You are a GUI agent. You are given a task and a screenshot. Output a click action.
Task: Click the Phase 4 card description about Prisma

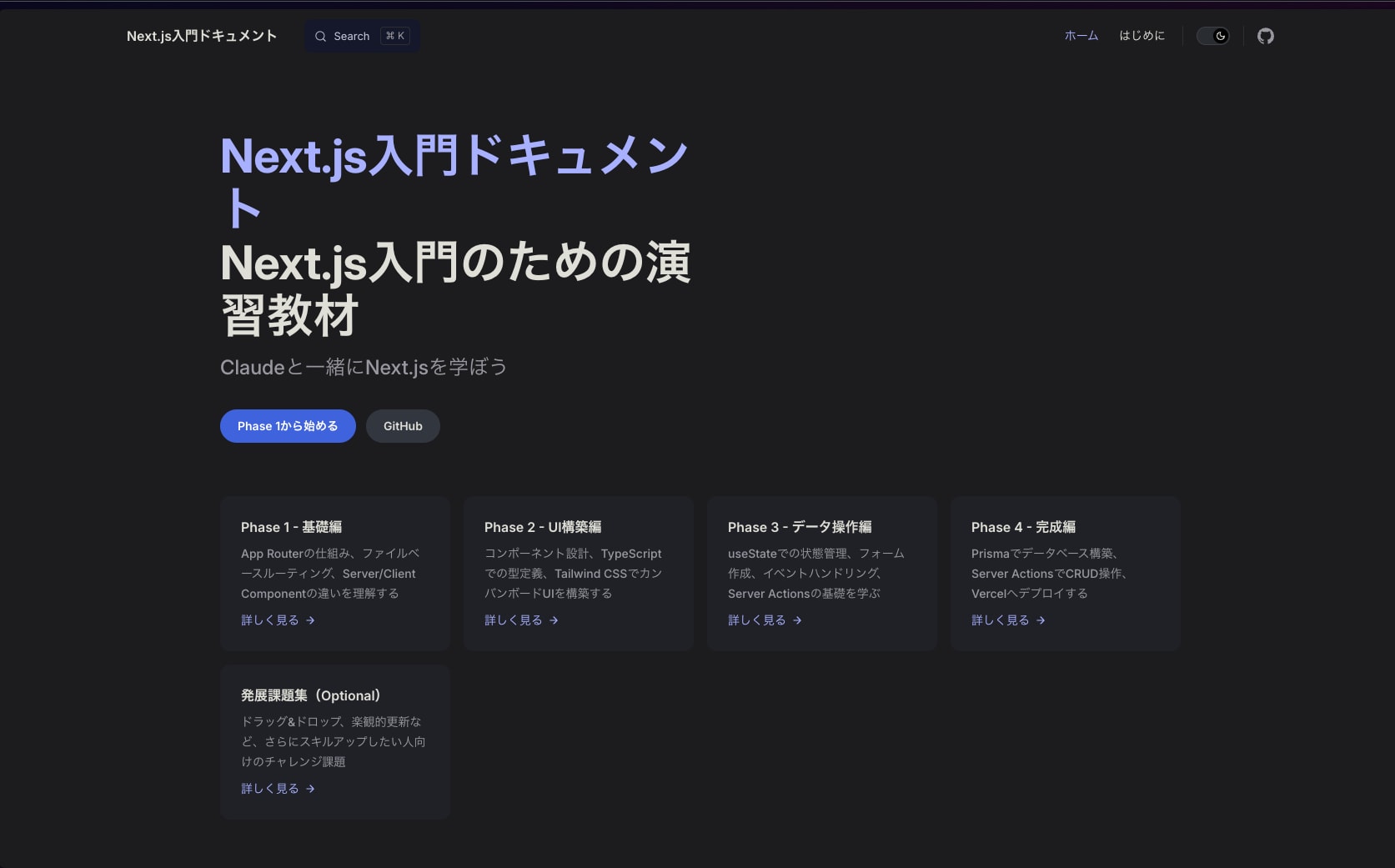[1049, 574]
